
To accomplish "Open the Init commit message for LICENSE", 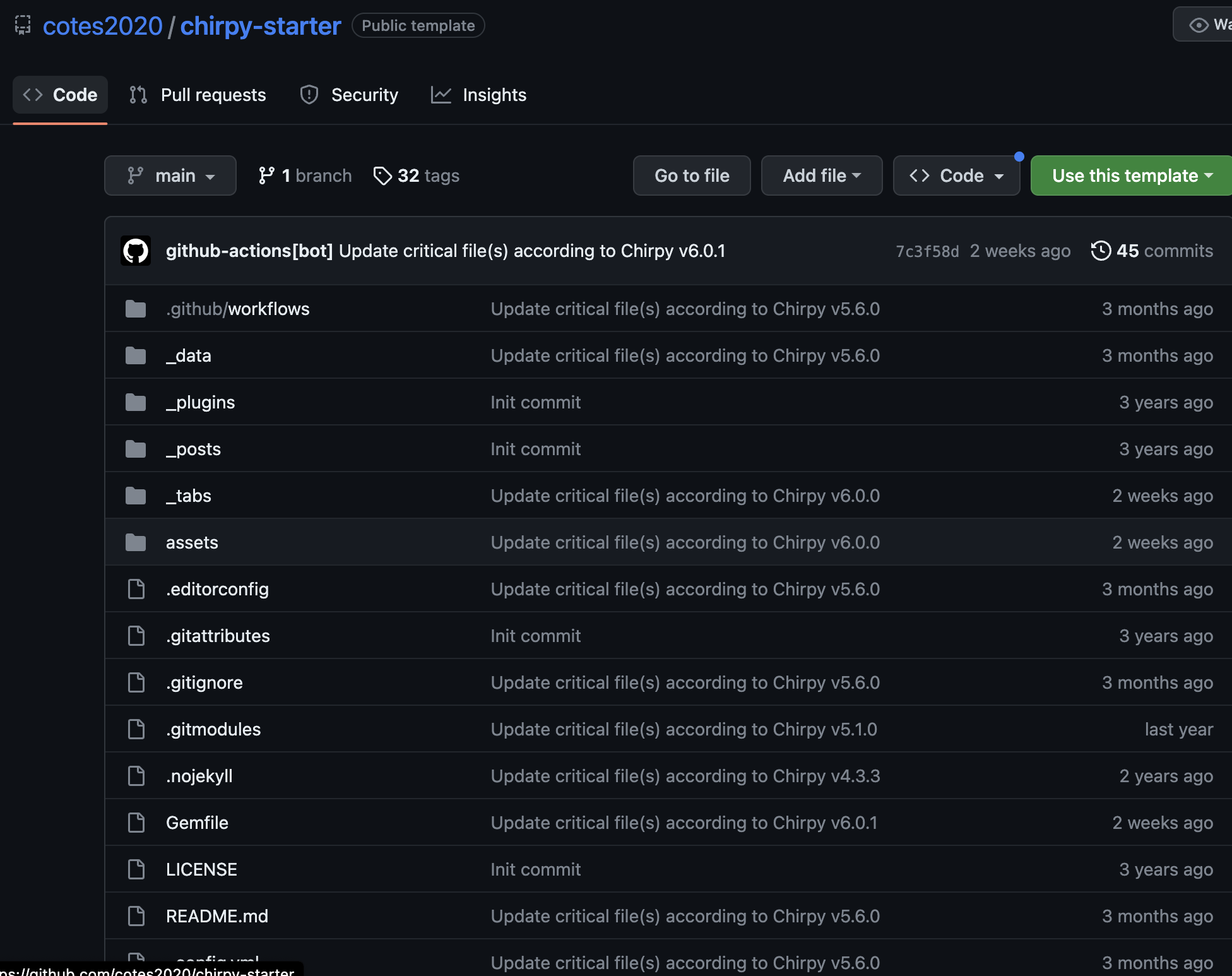I will click(536, 869).
